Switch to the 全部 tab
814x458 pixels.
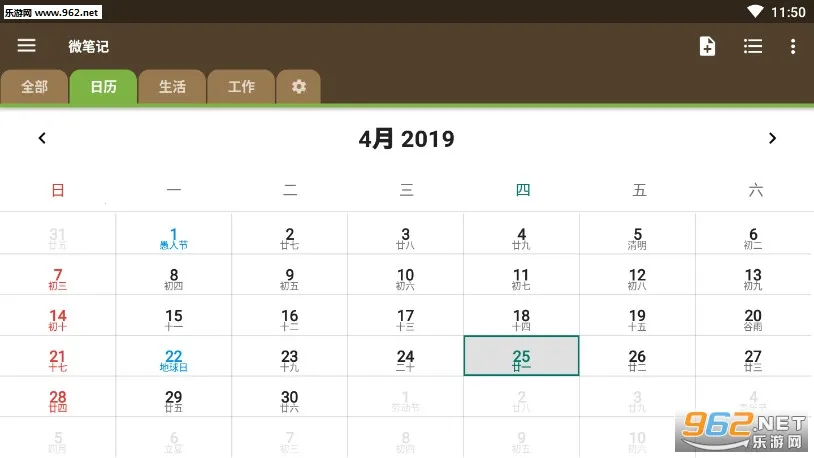point(34,87)
